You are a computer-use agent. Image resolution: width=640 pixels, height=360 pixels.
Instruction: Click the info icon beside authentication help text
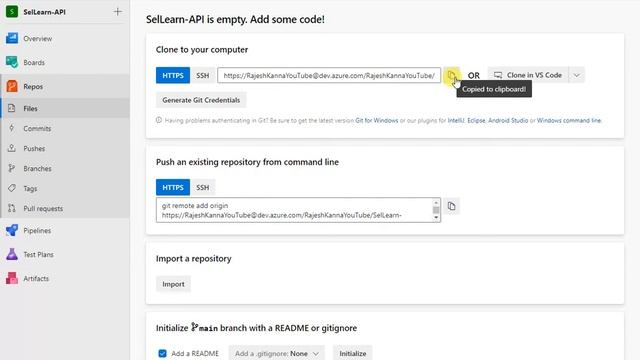coord(159,120)
